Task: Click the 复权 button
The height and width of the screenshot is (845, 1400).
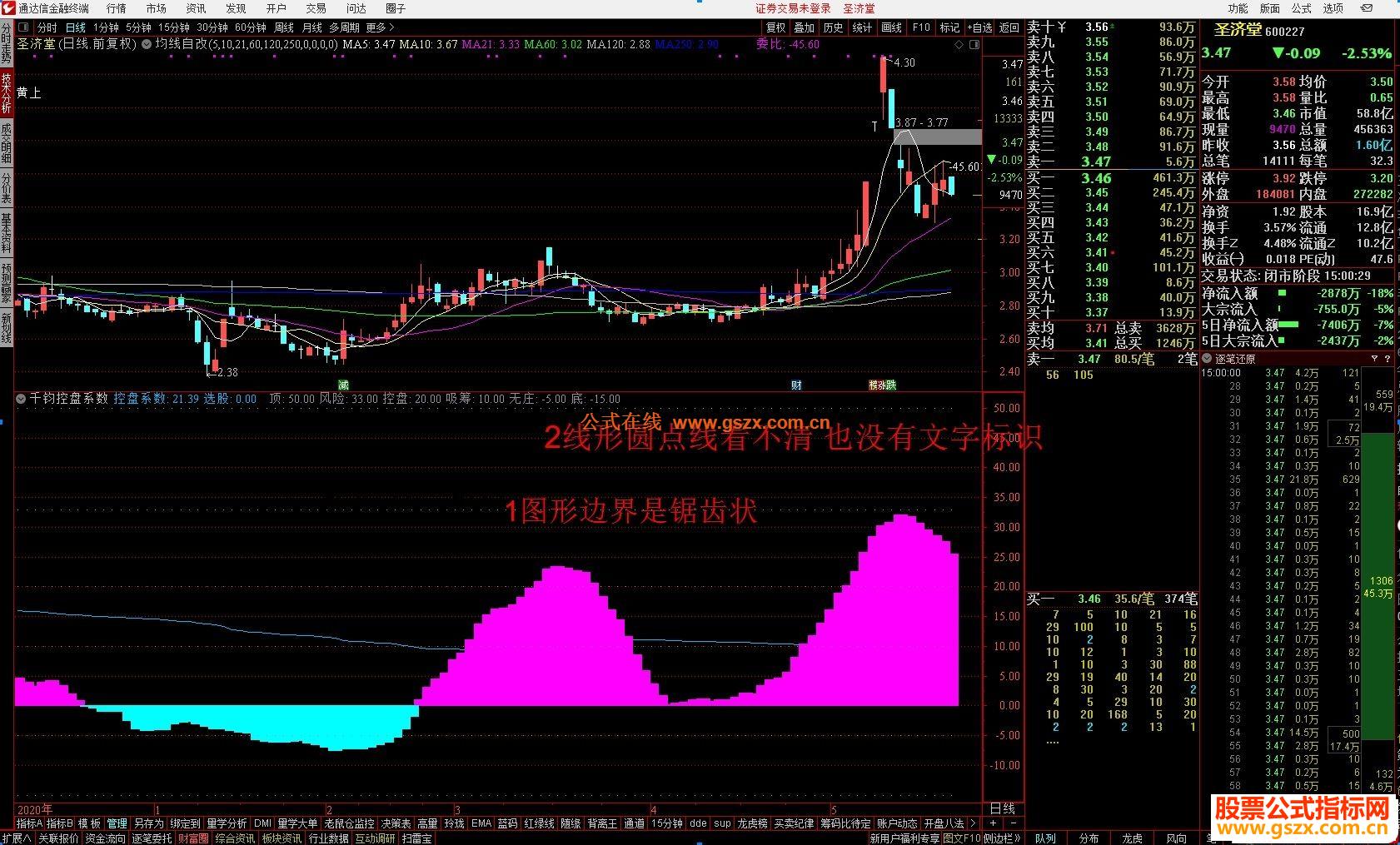Action: point(776,27)
